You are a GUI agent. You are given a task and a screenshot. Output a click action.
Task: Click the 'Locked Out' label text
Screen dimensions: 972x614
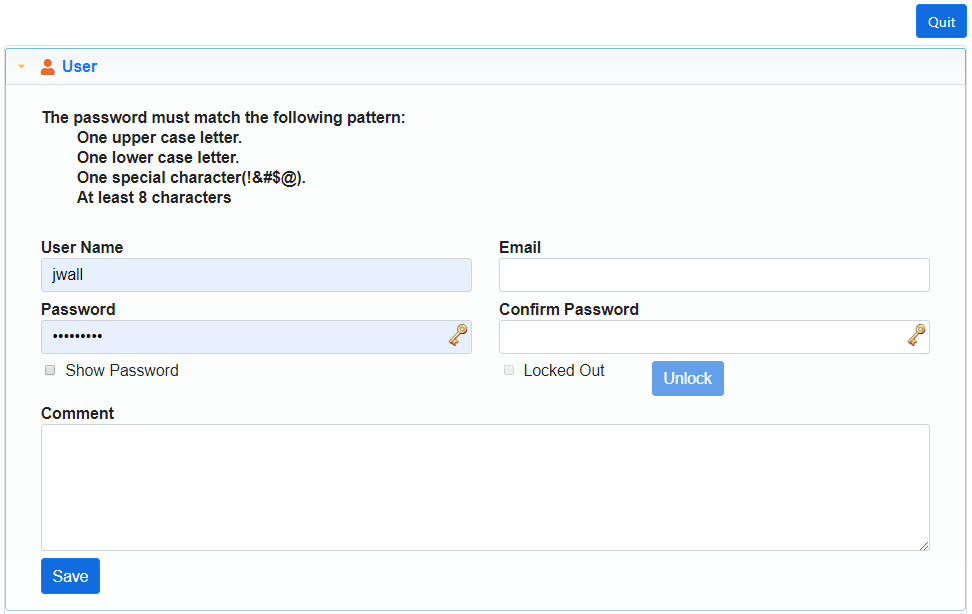(x=564, y=370)
